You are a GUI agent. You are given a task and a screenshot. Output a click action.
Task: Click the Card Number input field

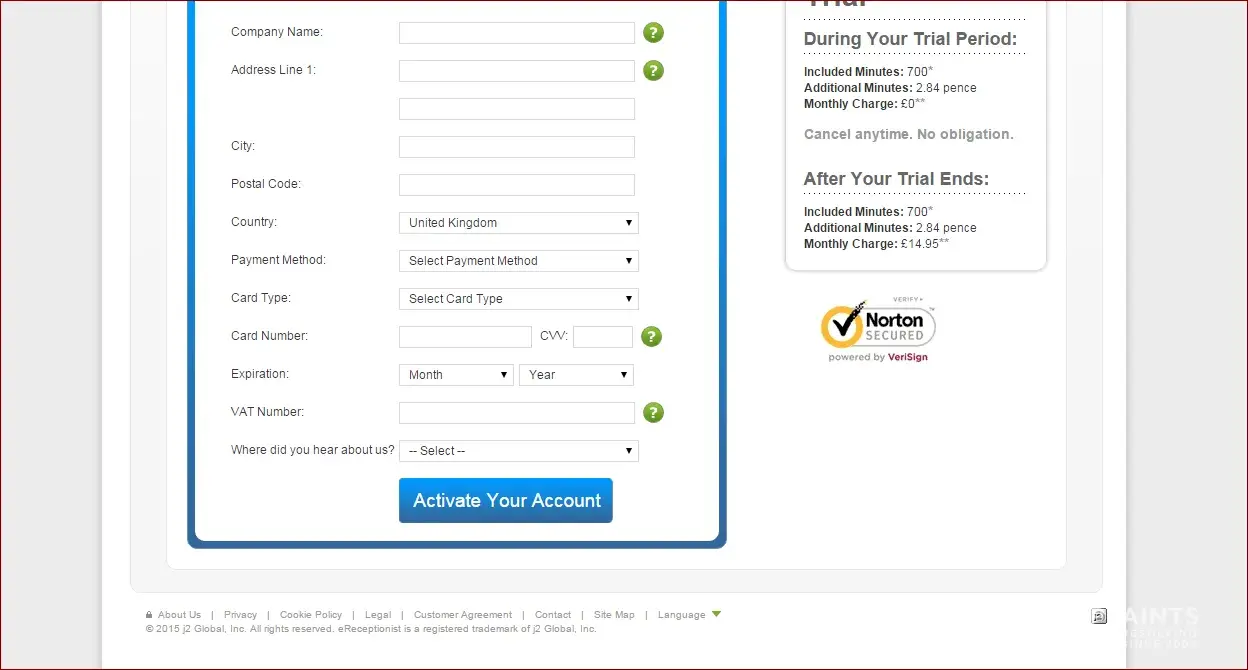(465, 337)
